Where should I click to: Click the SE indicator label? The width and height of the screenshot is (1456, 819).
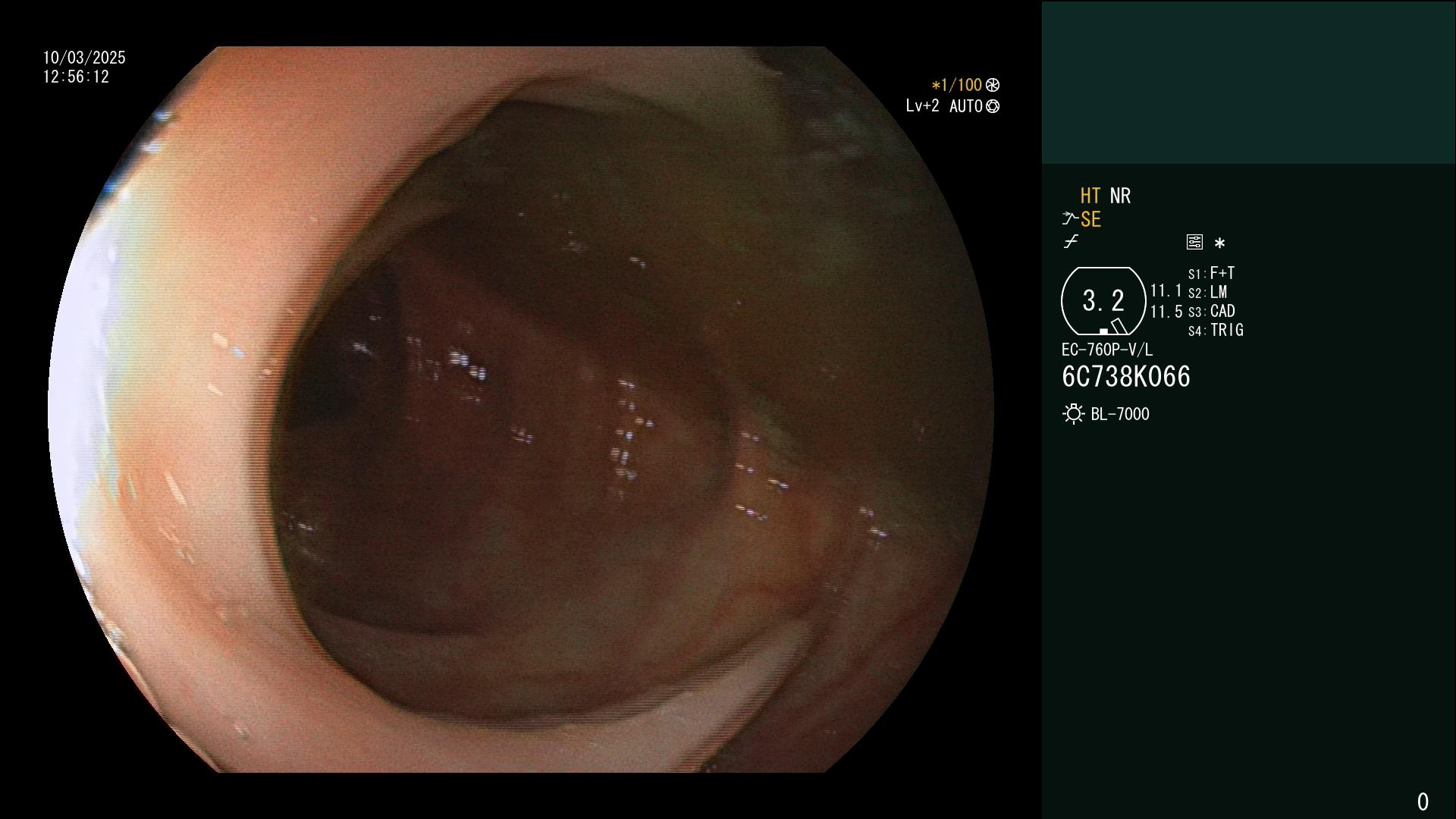[x=1090, y=220]
